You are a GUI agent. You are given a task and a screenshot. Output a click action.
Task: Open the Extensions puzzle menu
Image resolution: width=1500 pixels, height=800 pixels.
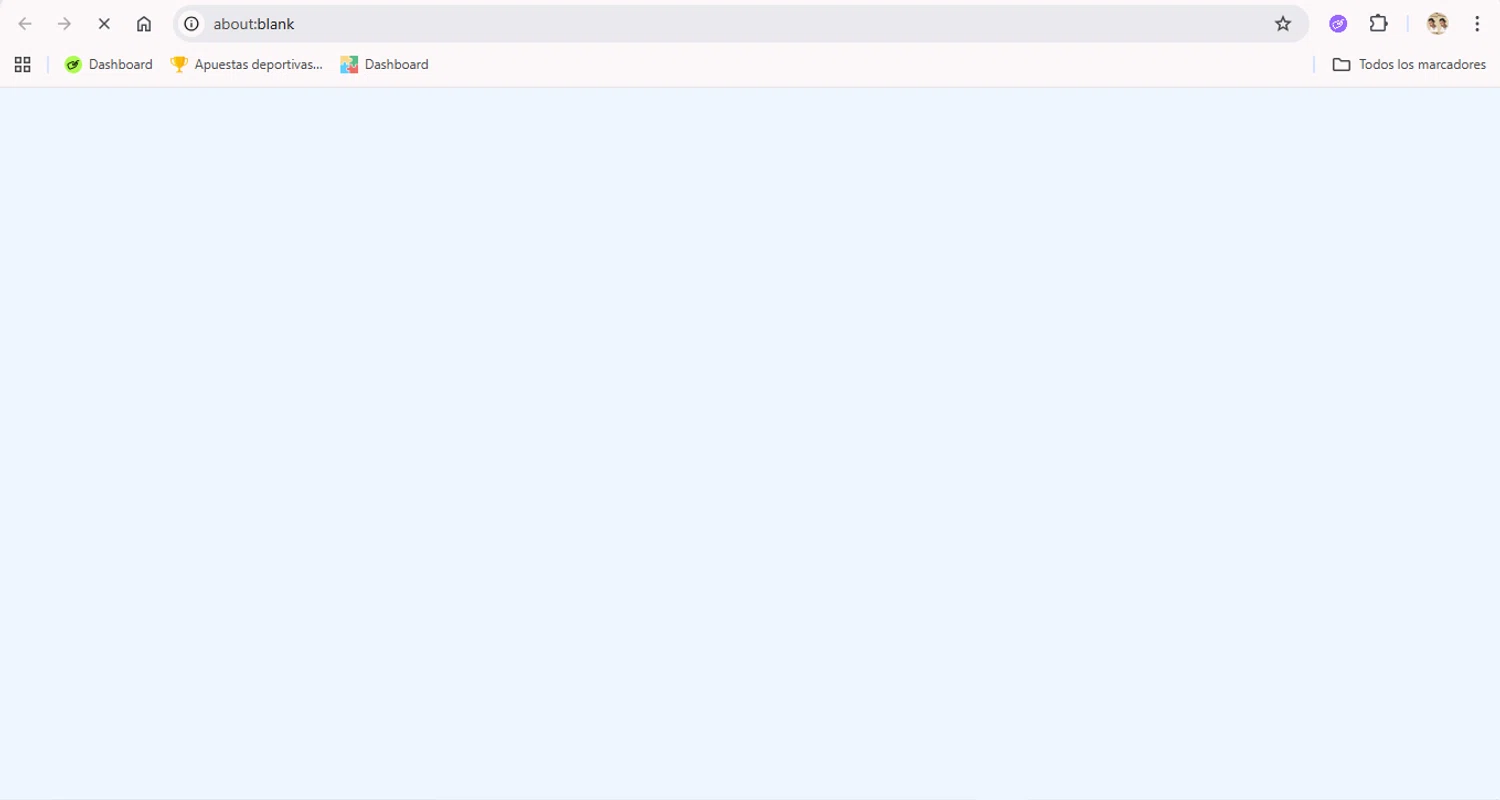pos(1378,24)
